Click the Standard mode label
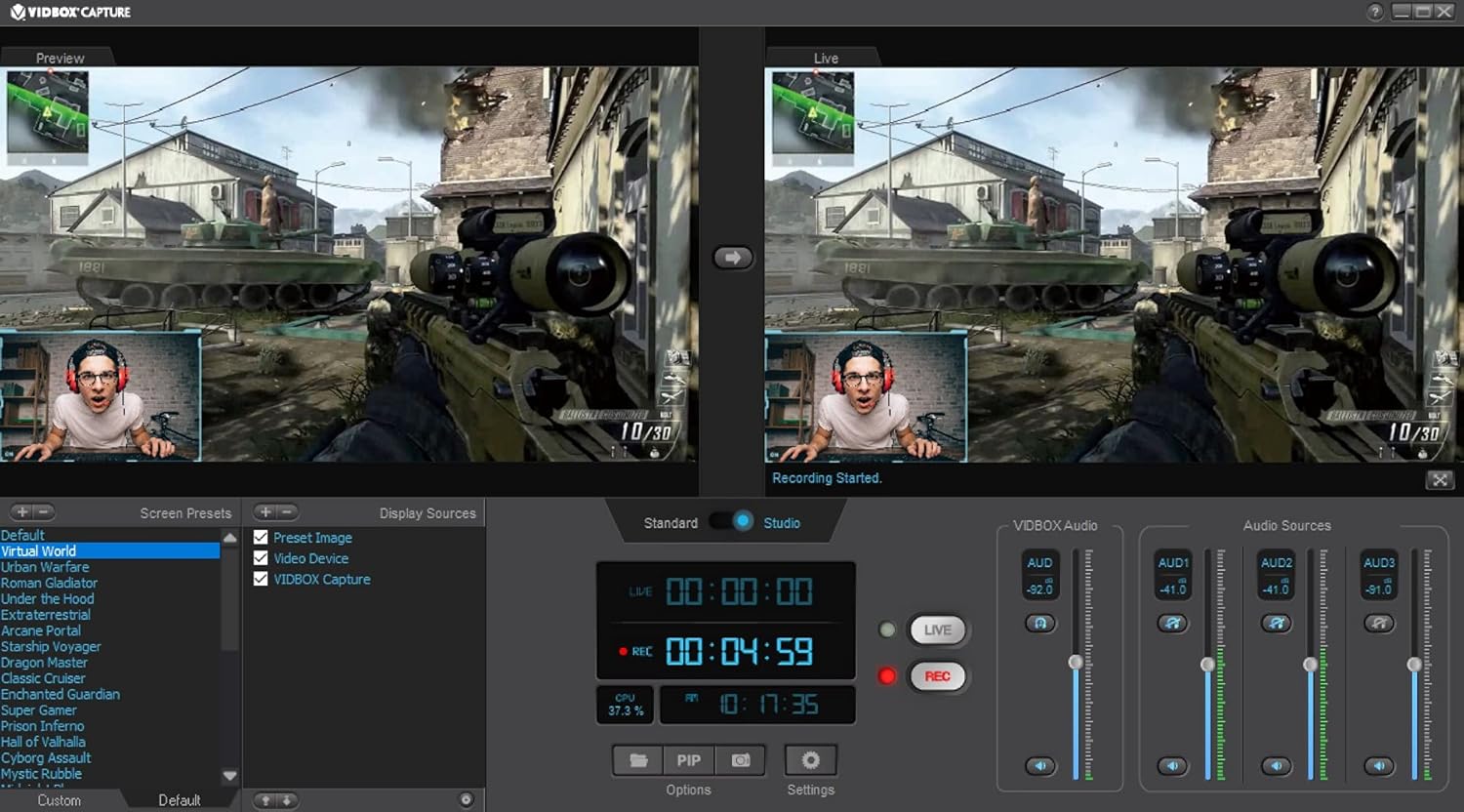Image resolution: width=1464 pixels, height=812 pixels. point(671,523)
